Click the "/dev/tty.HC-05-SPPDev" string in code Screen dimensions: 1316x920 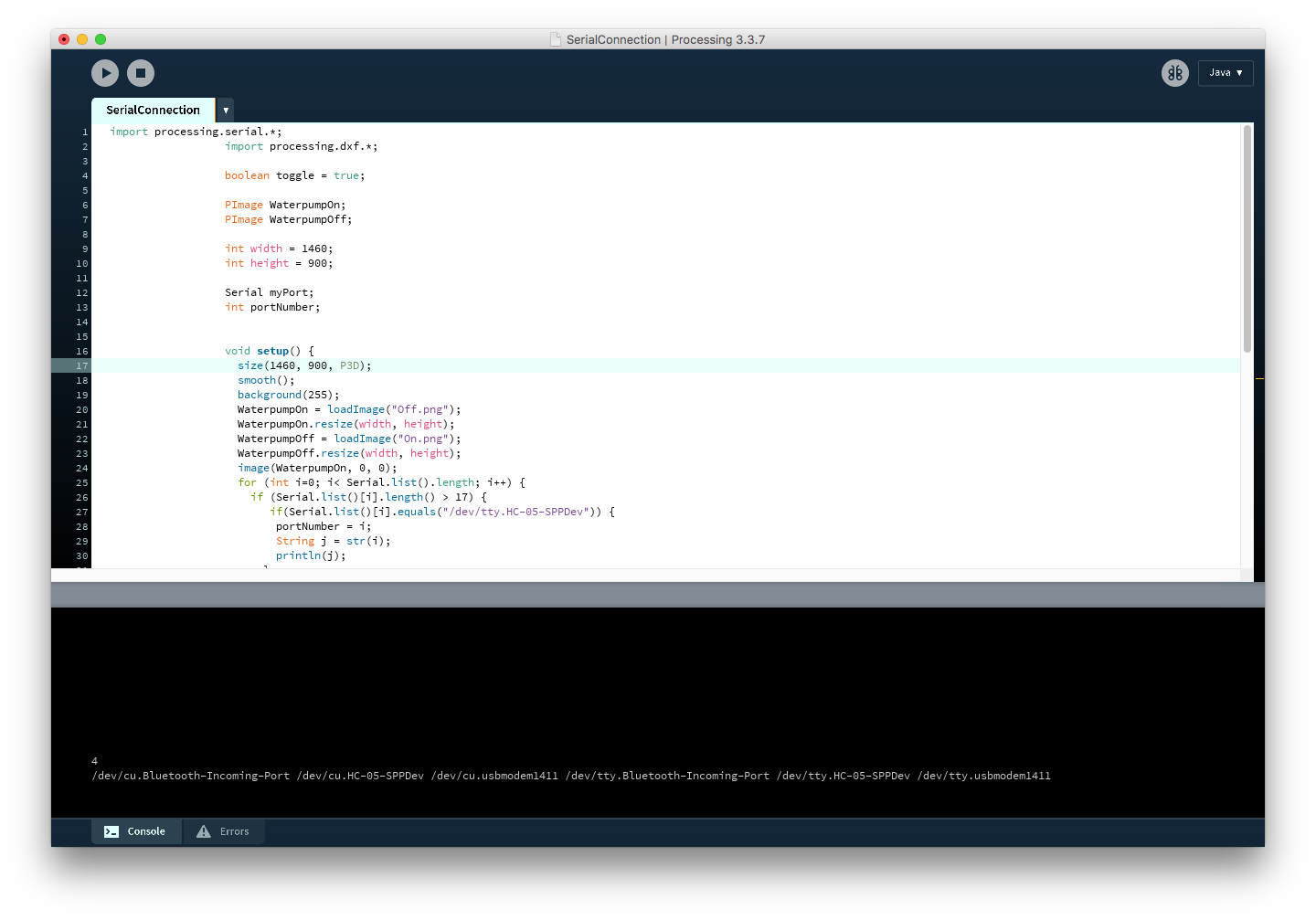(x=515, y=512)
